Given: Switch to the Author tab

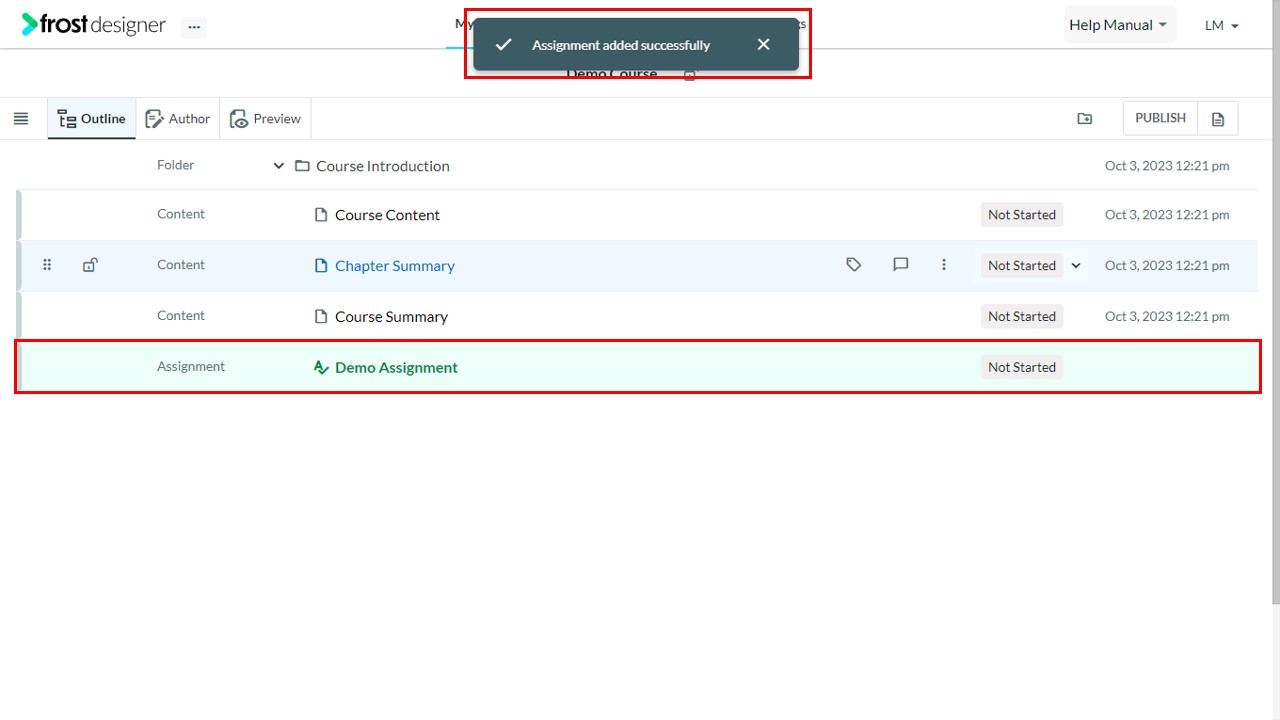Looking at the screenshot, I should [178, 119].
